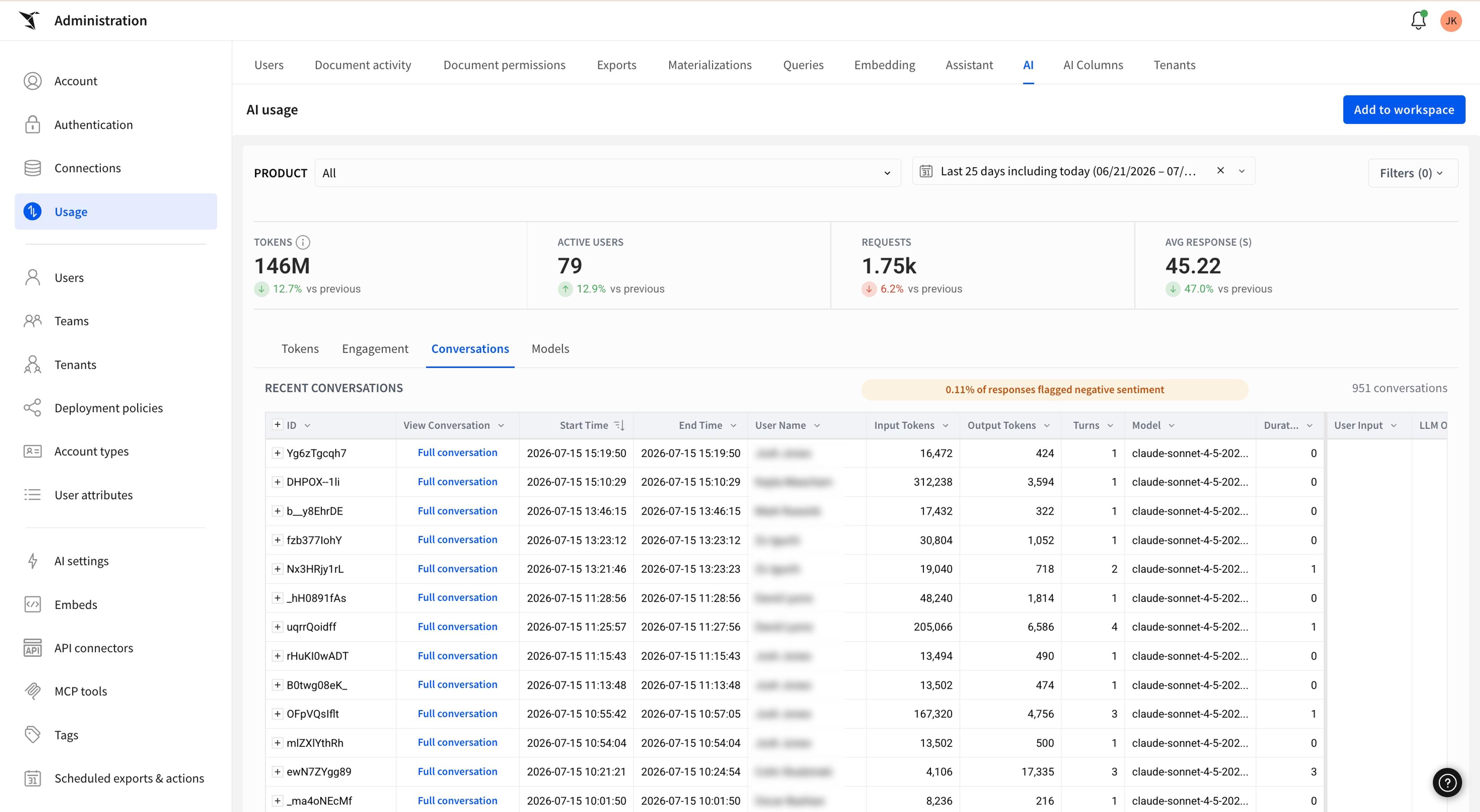The width and height of the screenshot is (1480, 812).
Task: Open Full conversation for Yg6zTgcqh7
Action: point(457,453)
